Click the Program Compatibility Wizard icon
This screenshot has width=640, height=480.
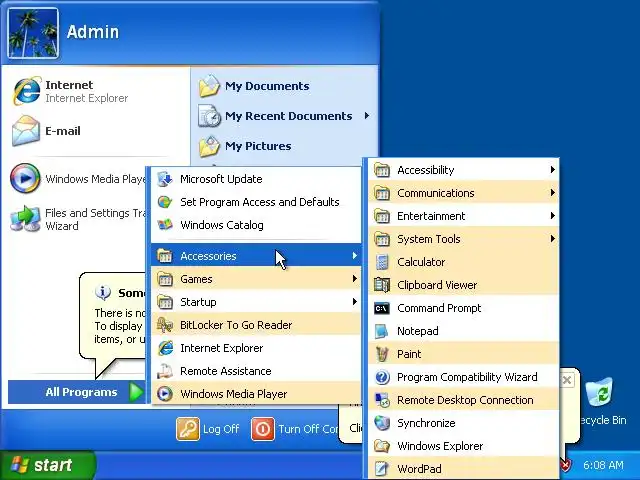click(382, 377)
